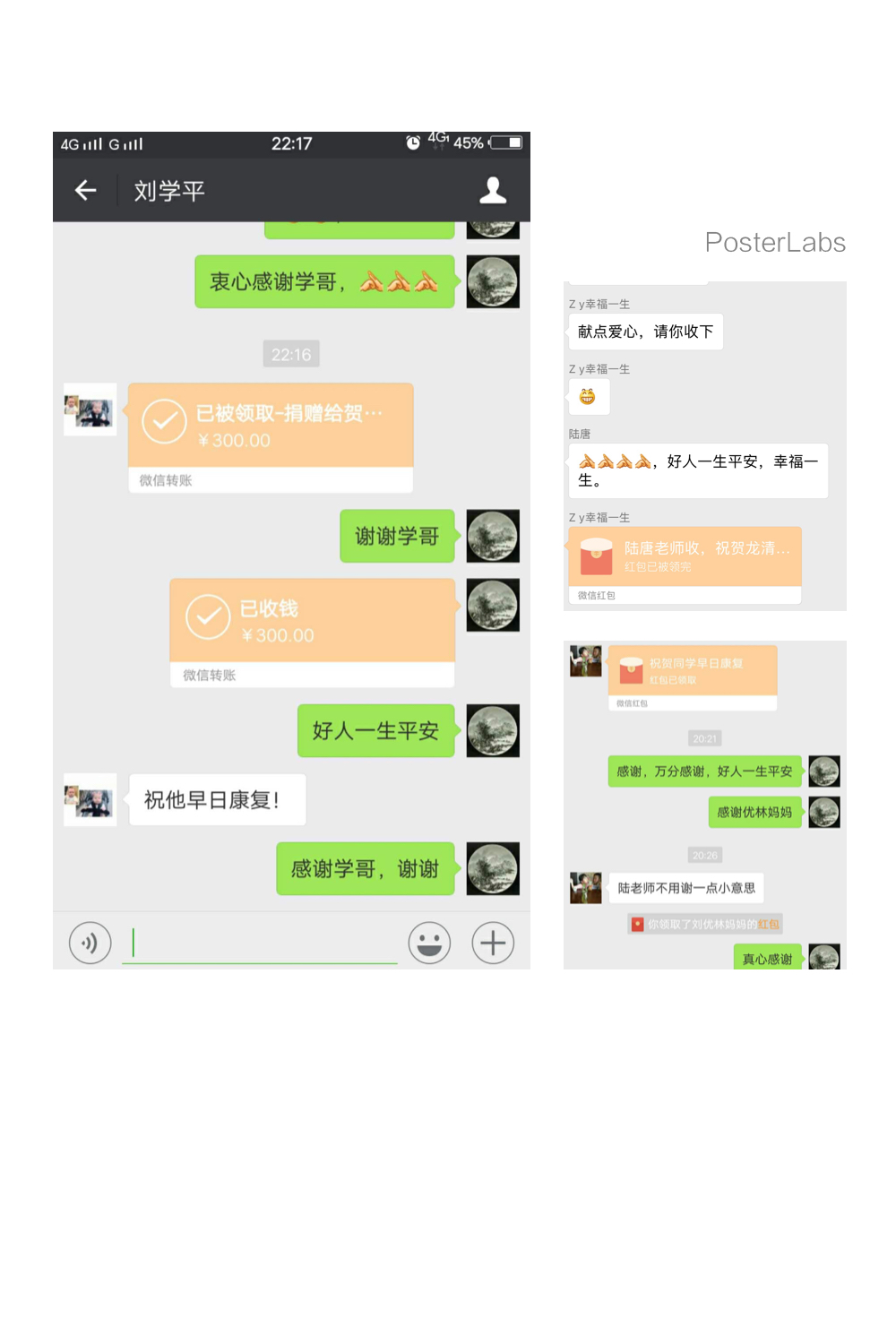Tap the 感谢优林妈妈 message bubble
Image resolution: width=896 pixels, height=1344 pixels.
point(755,813)
